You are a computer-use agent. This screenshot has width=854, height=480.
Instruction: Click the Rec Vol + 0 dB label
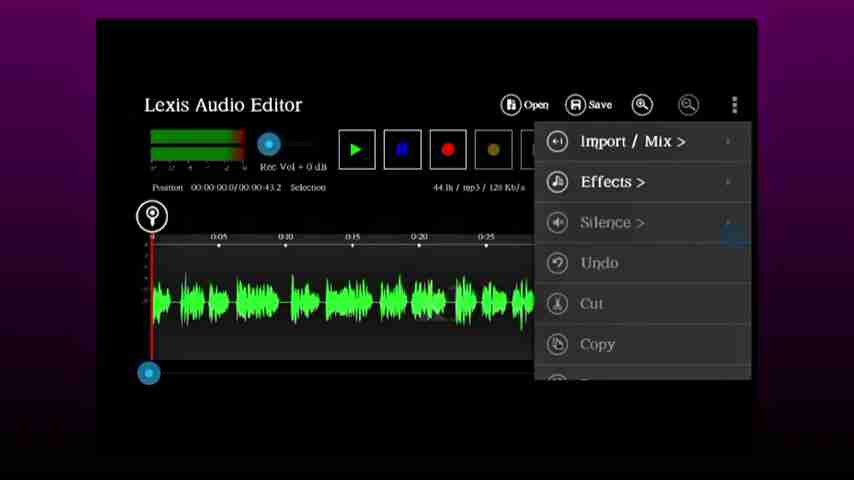point(293,167)
